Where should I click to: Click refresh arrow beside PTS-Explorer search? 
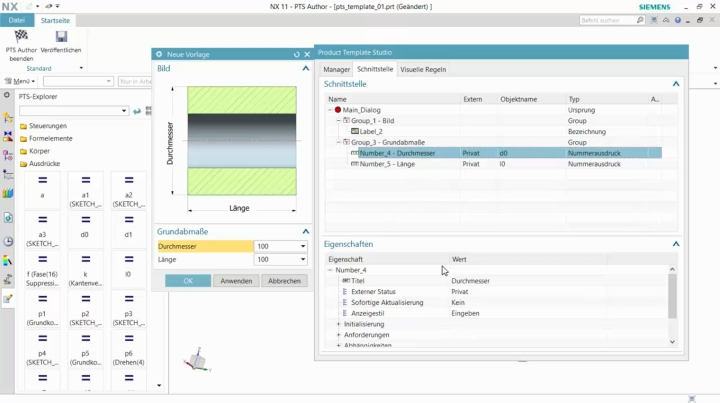(x=137, y=111)
